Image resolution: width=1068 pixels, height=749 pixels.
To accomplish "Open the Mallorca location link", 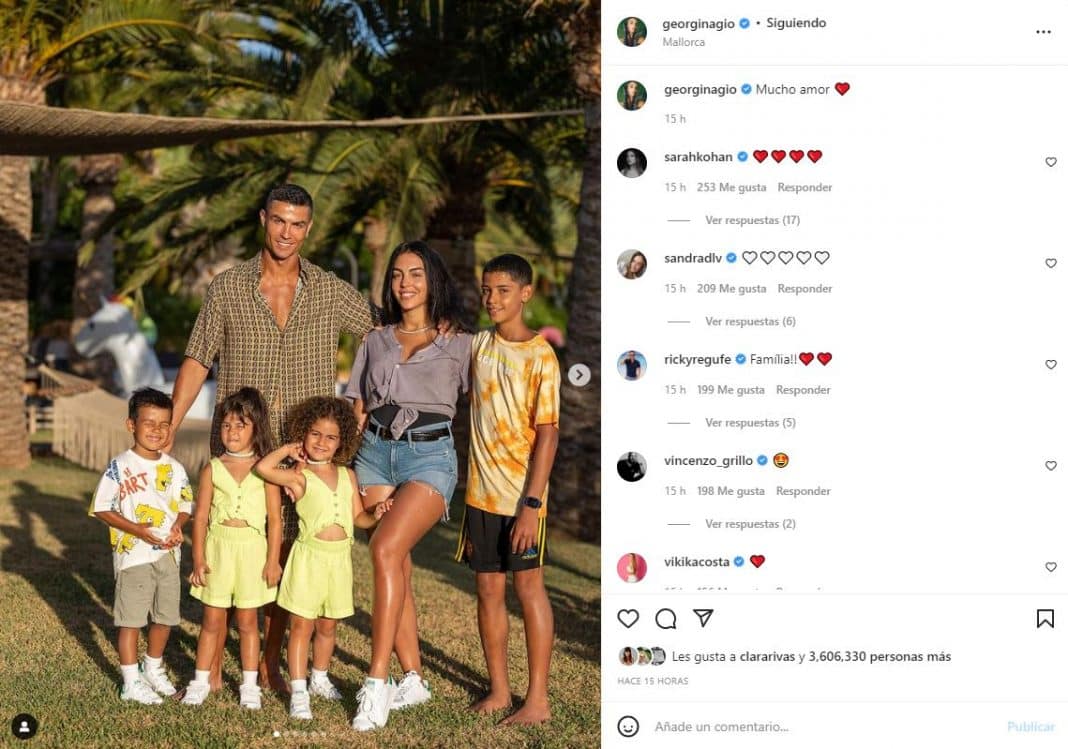I will 684,42.
